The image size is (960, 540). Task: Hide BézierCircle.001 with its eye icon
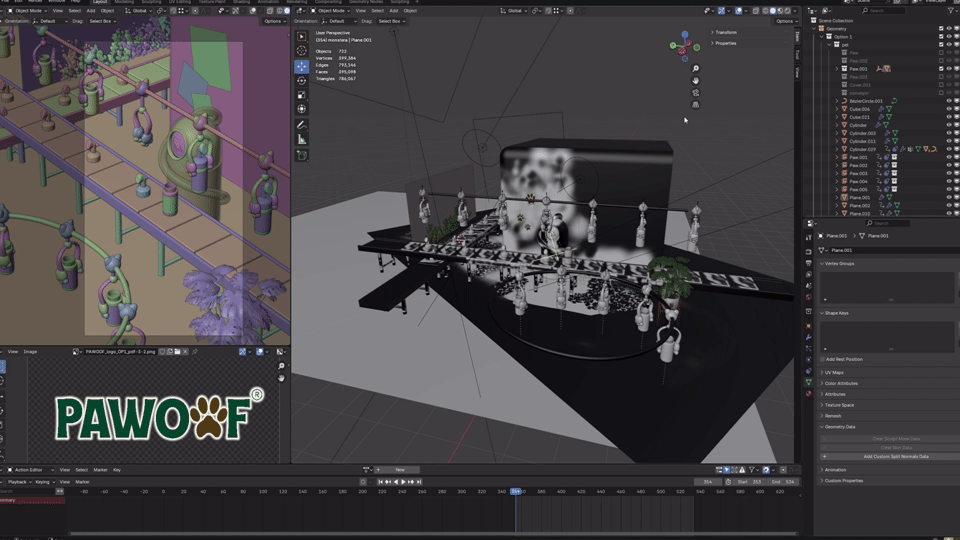click(x=949, y=101)
